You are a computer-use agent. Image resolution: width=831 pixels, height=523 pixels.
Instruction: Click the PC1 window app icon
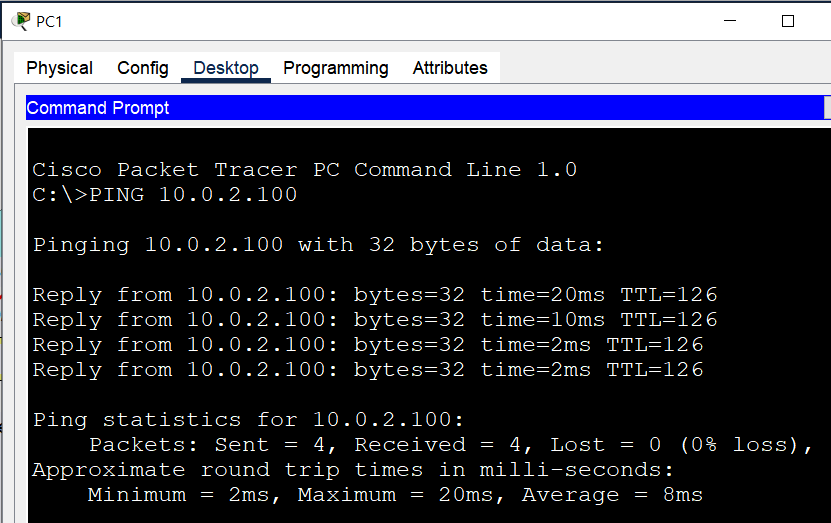tap(21, 21)
